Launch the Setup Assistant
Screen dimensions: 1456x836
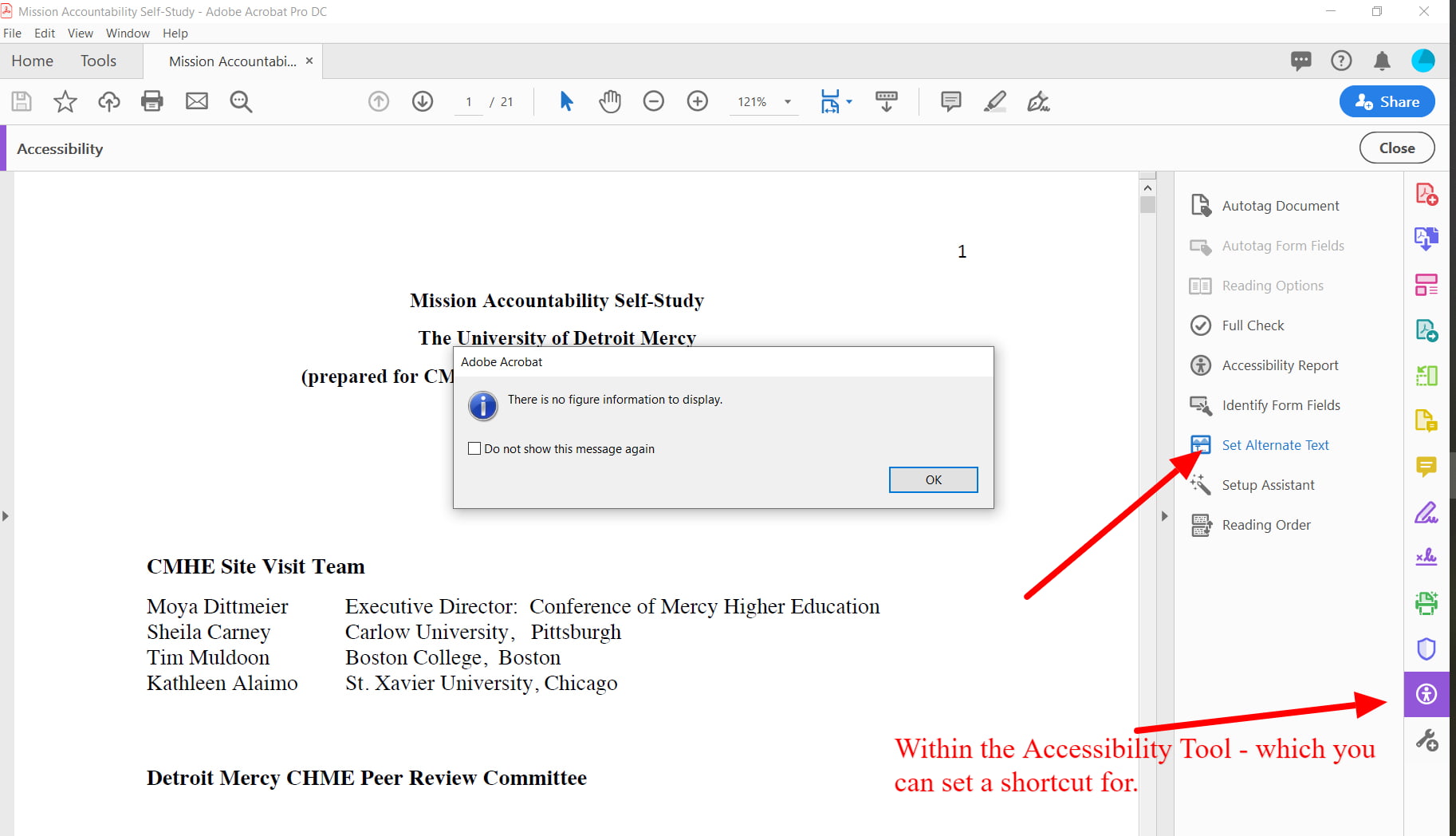click(1252, 485)
